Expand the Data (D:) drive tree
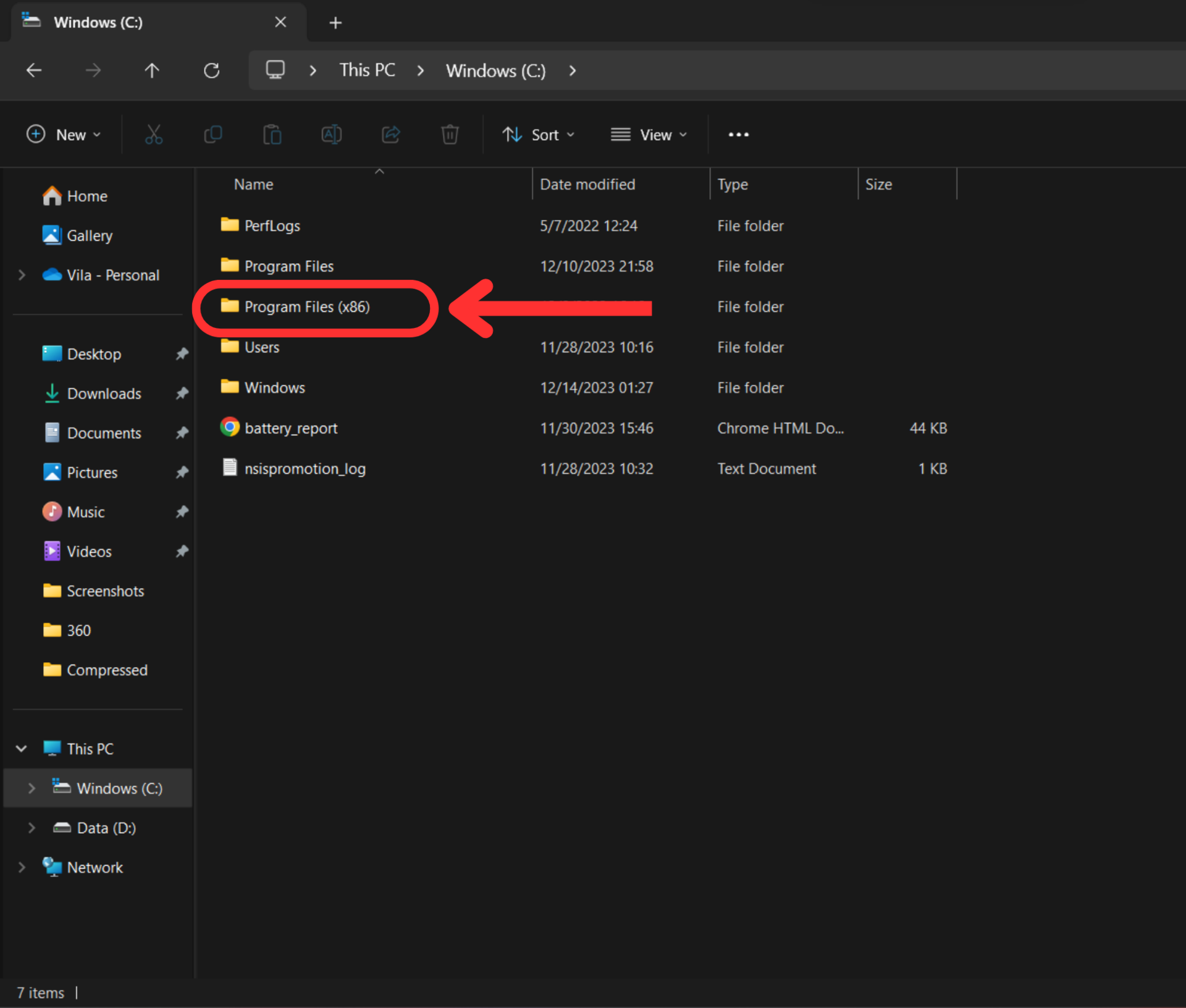This screenshot has width=1186, height=1008. pyautogui.click(x=32, y=828)
